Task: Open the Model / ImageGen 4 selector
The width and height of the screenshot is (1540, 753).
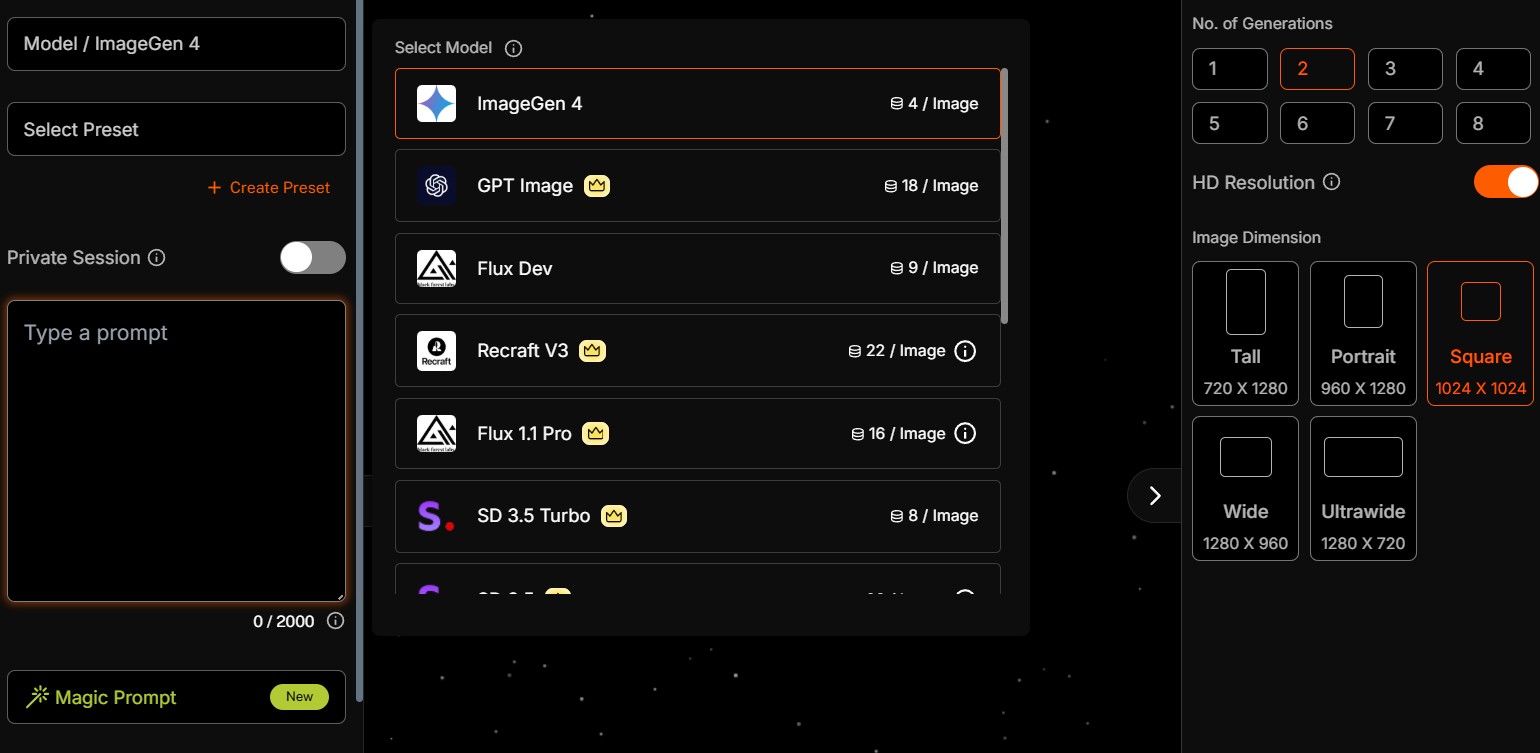Action: coord(176,44)
